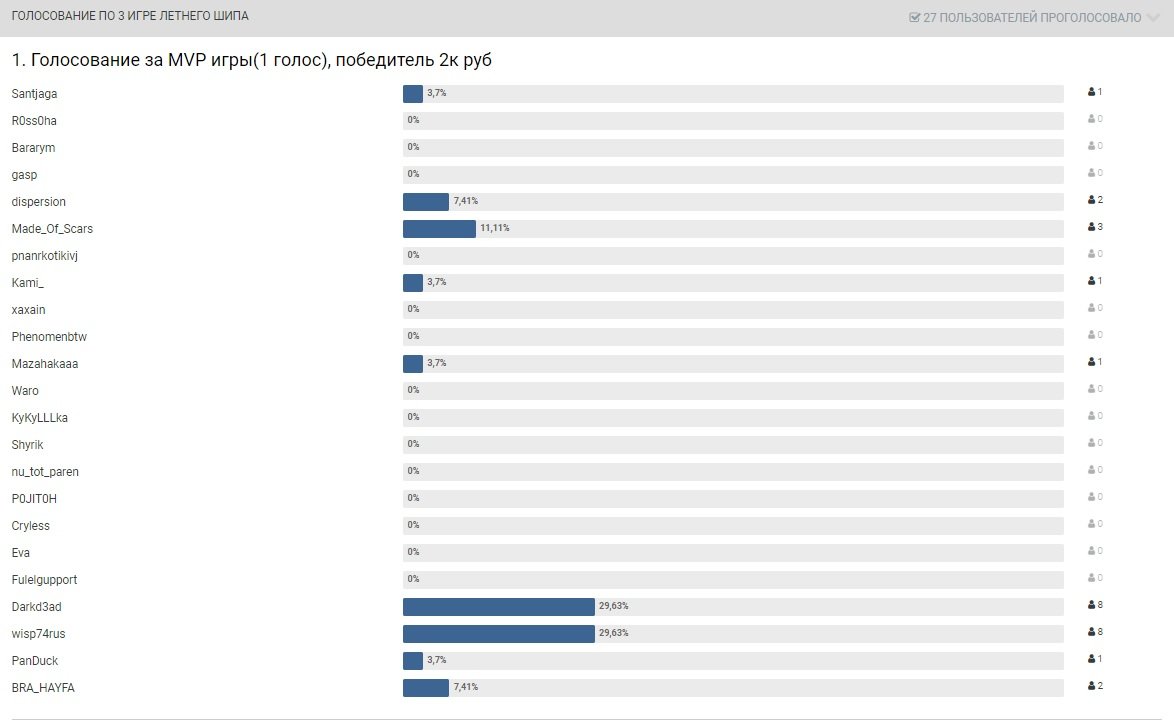Collapse the poll with top-right chevron
Viewport: 1174px width, 721px height.
1152,18
